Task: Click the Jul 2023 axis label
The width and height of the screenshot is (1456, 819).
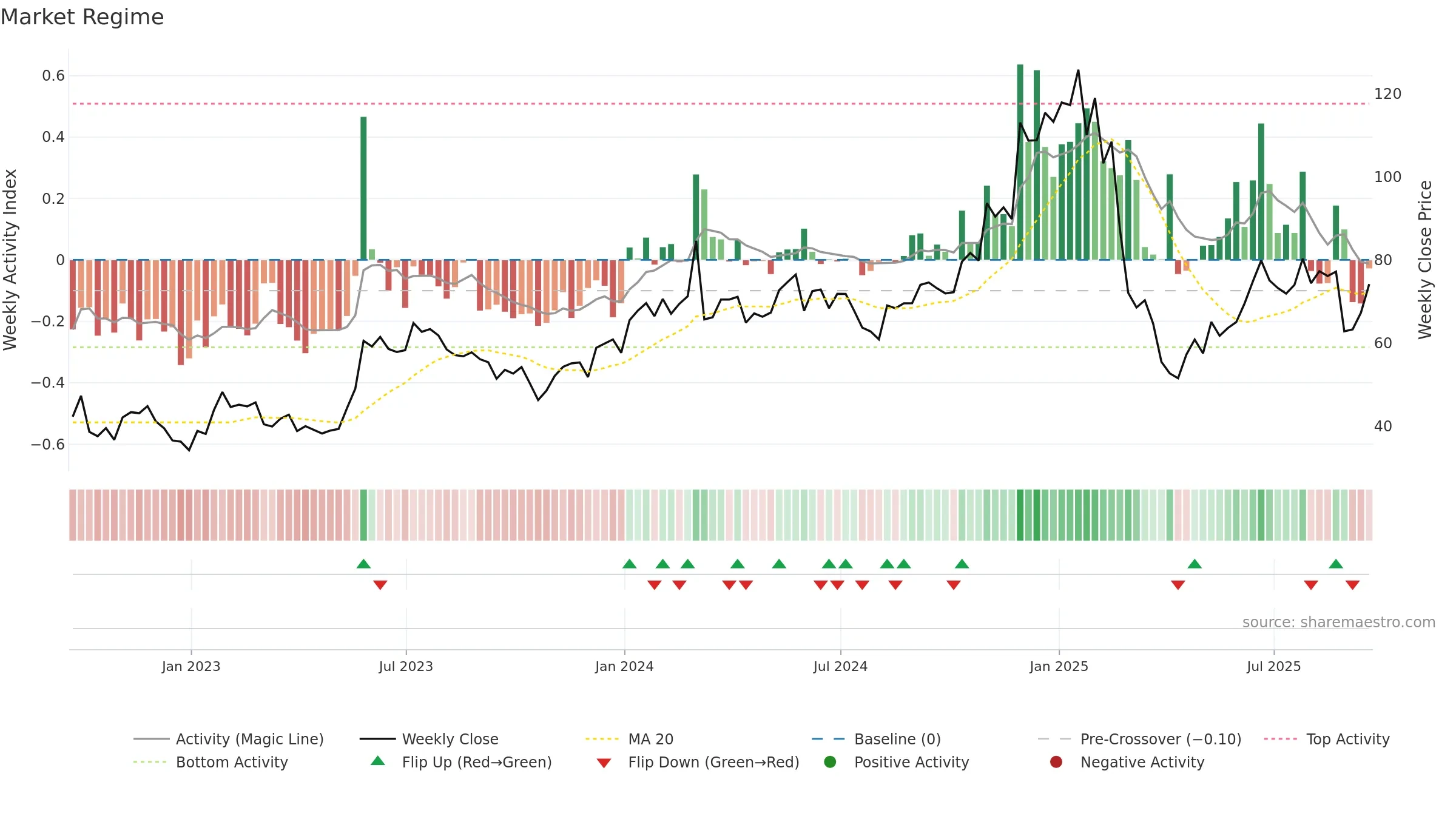Action: pyautogui.click(x=406, y=666)
